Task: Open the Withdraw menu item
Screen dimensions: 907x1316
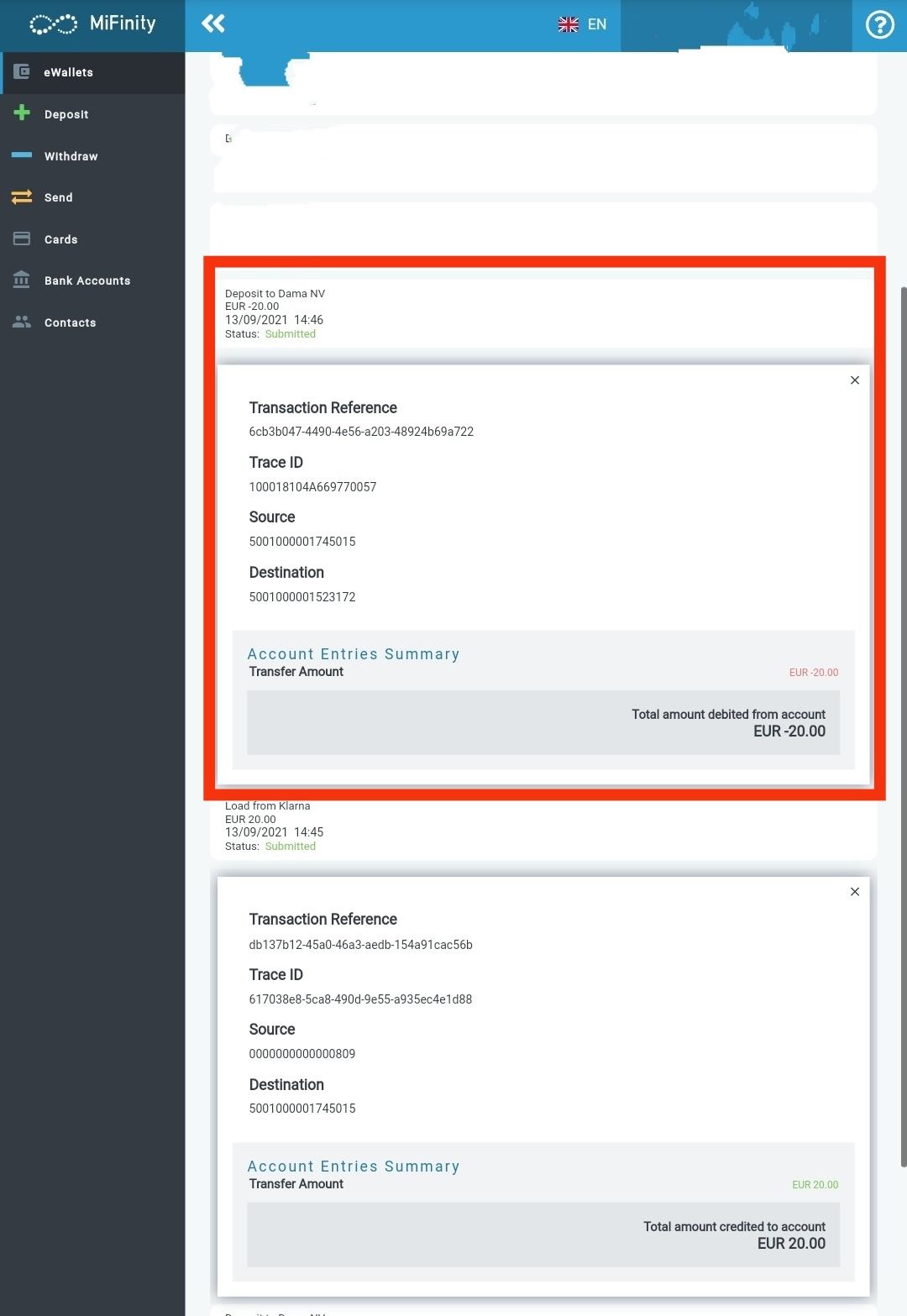Action: pyautogui.click(x=71, y=156)
